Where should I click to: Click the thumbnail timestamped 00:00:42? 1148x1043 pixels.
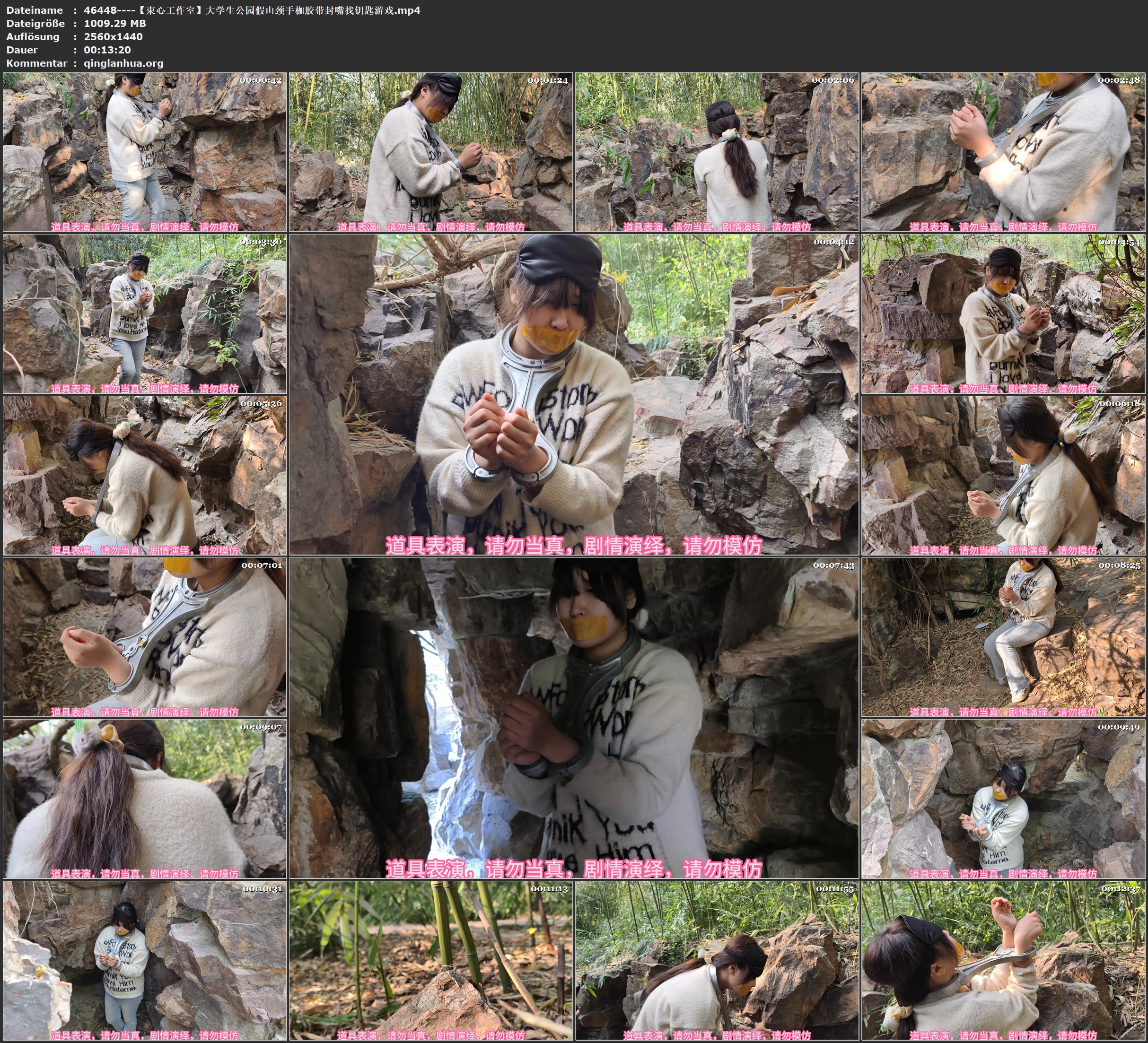coord(145,151)
